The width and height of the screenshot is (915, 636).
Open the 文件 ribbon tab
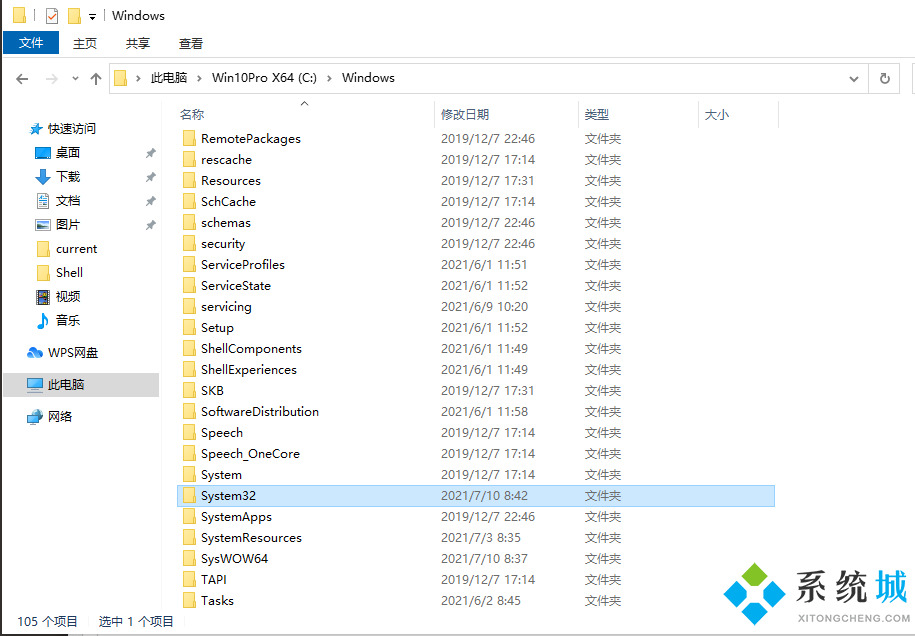[x=31, y=43]
